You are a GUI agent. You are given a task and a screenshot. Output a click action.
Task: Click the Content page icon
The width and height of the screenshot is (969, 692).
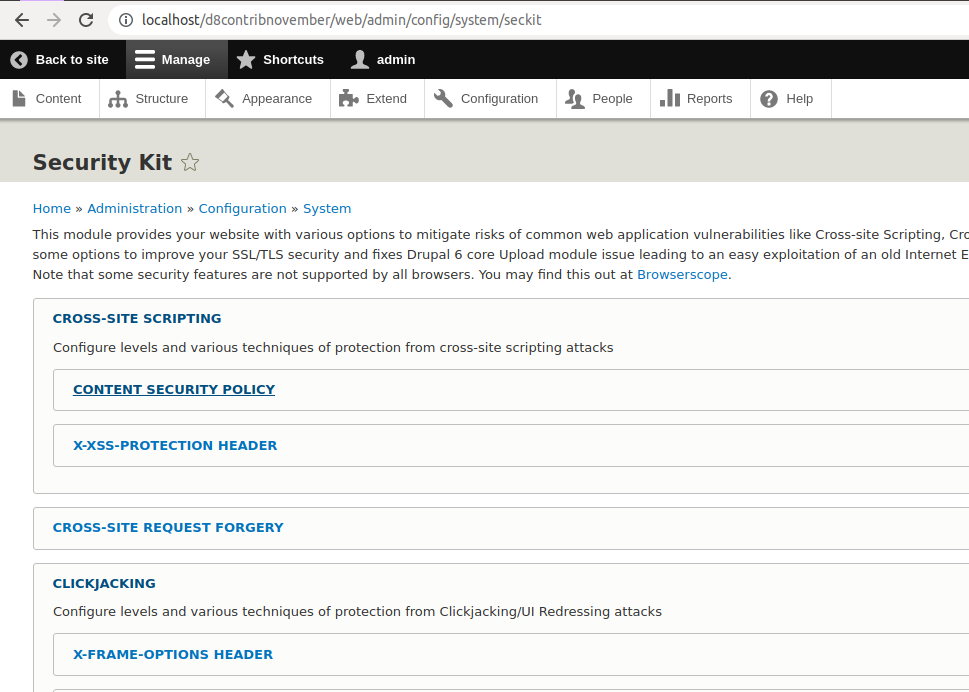point(18,98)
